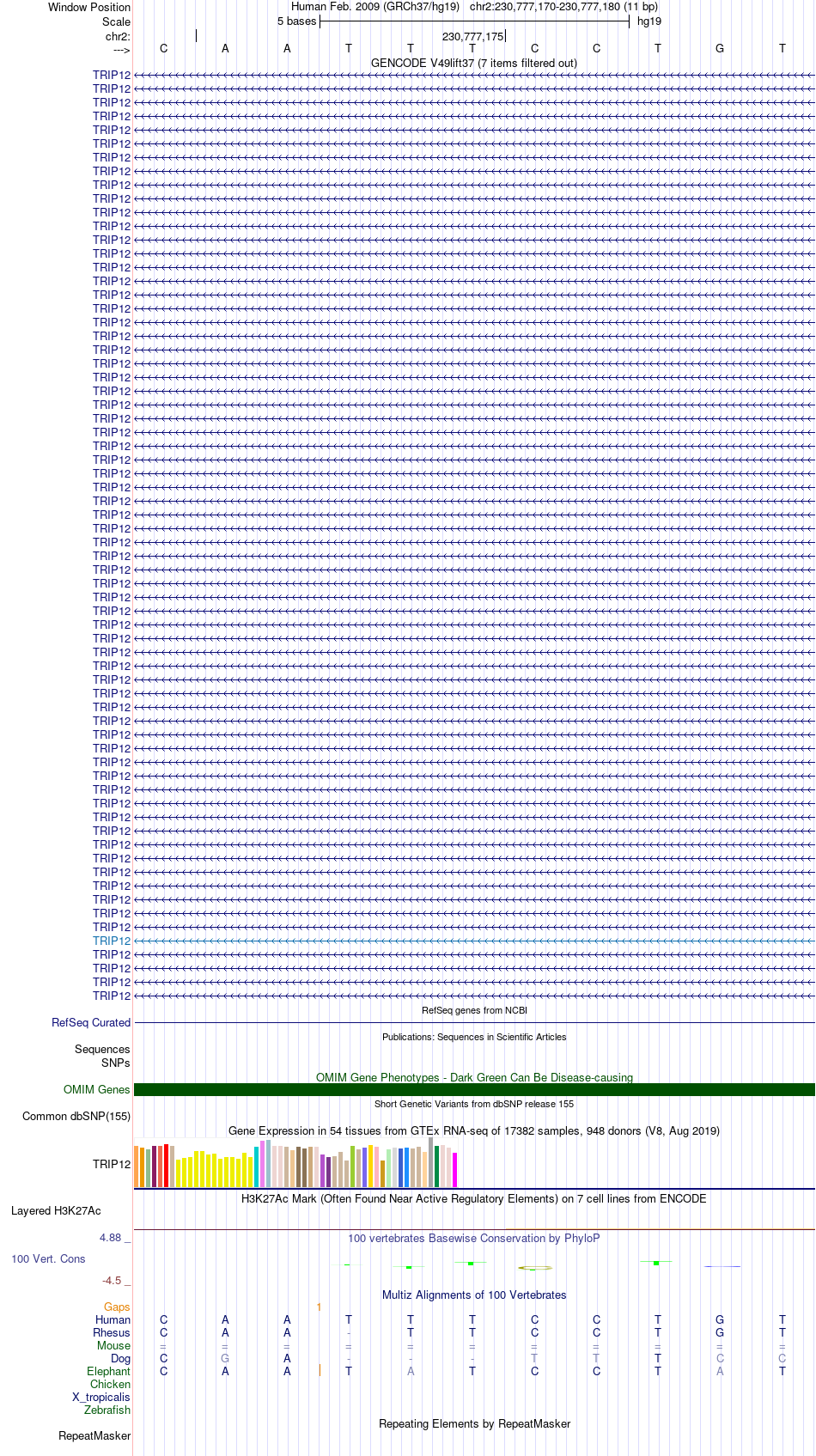Click the hg19 assembly label
The height and width of the screenshot is (1456, 816).
[x=649, y=21]
